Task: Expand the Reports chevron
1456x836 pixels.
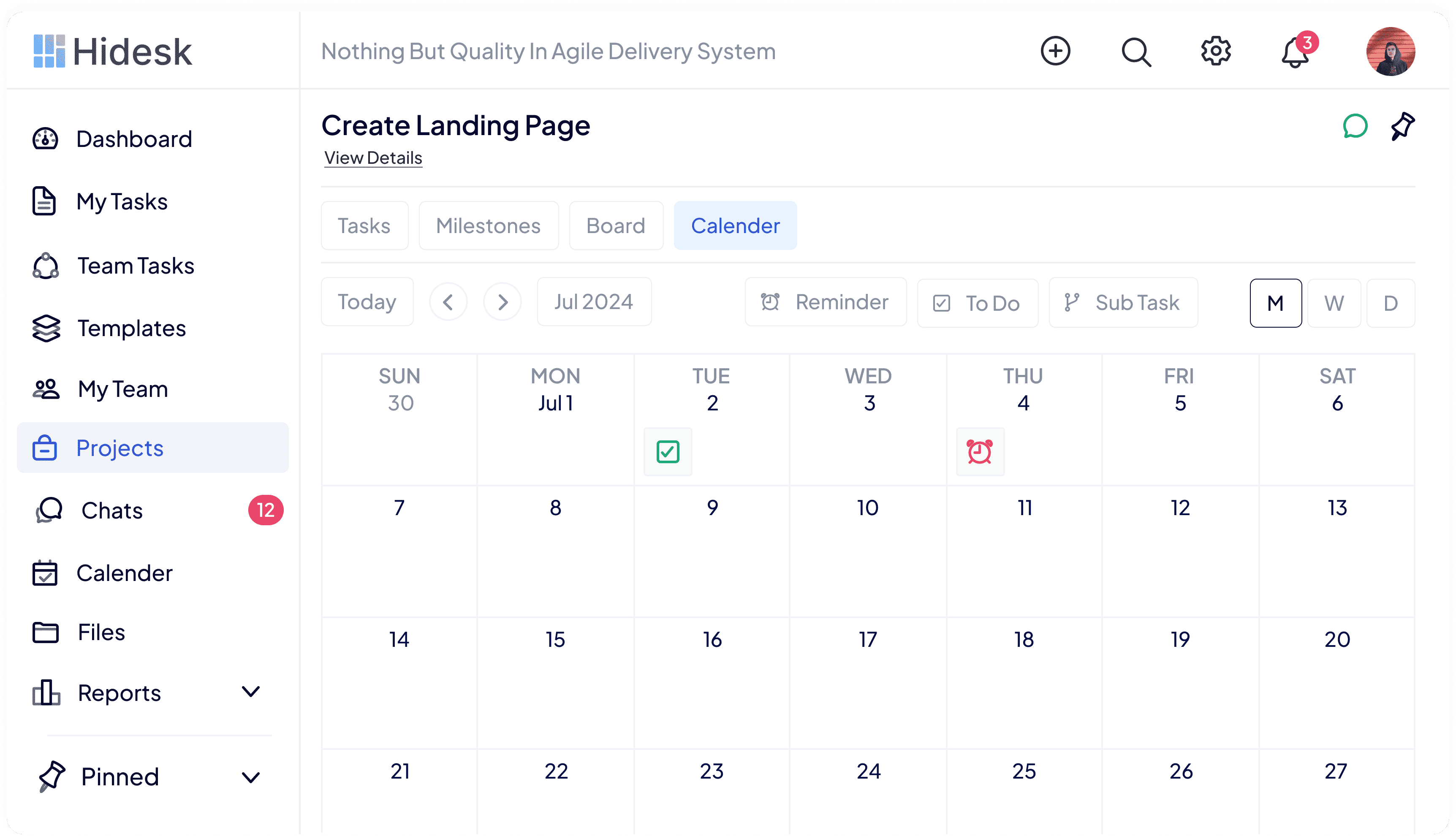Action: point(251,691)
